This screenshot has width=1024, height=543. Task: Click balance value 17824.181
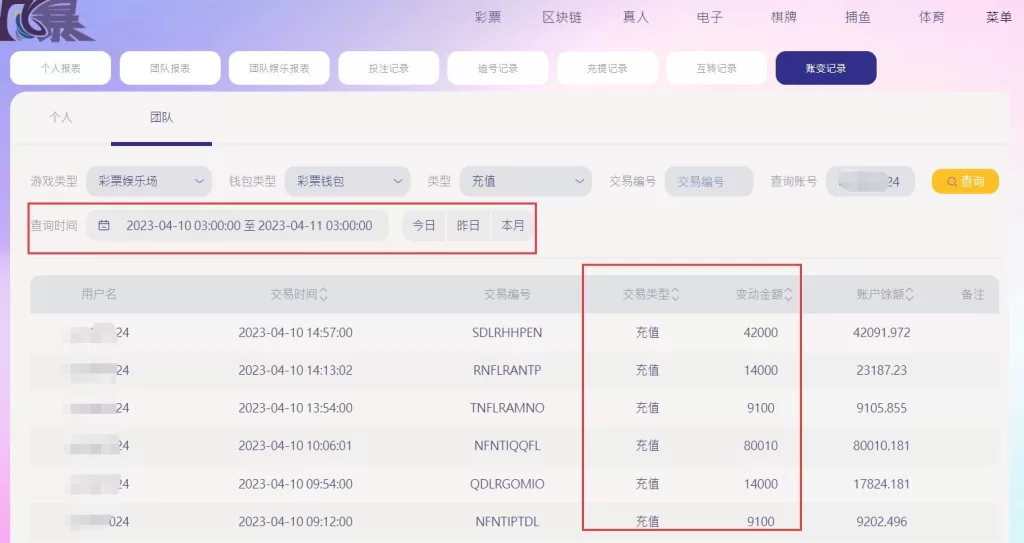click(882, 484)
